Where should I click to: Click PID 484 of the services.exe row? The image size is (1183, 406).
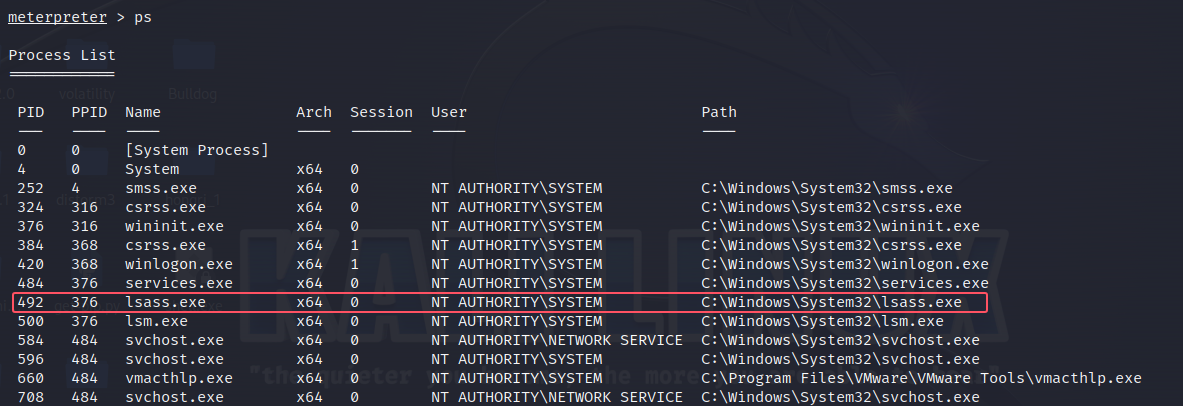pyautogui.click(x=31, y=283)
